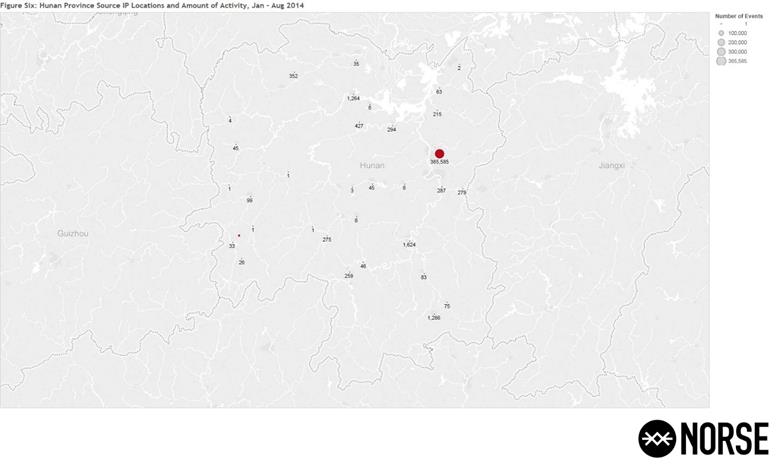The image size is (780, 466).
Task: Select the 100,000 circle in the legend
Action: (x=721, y=33)
